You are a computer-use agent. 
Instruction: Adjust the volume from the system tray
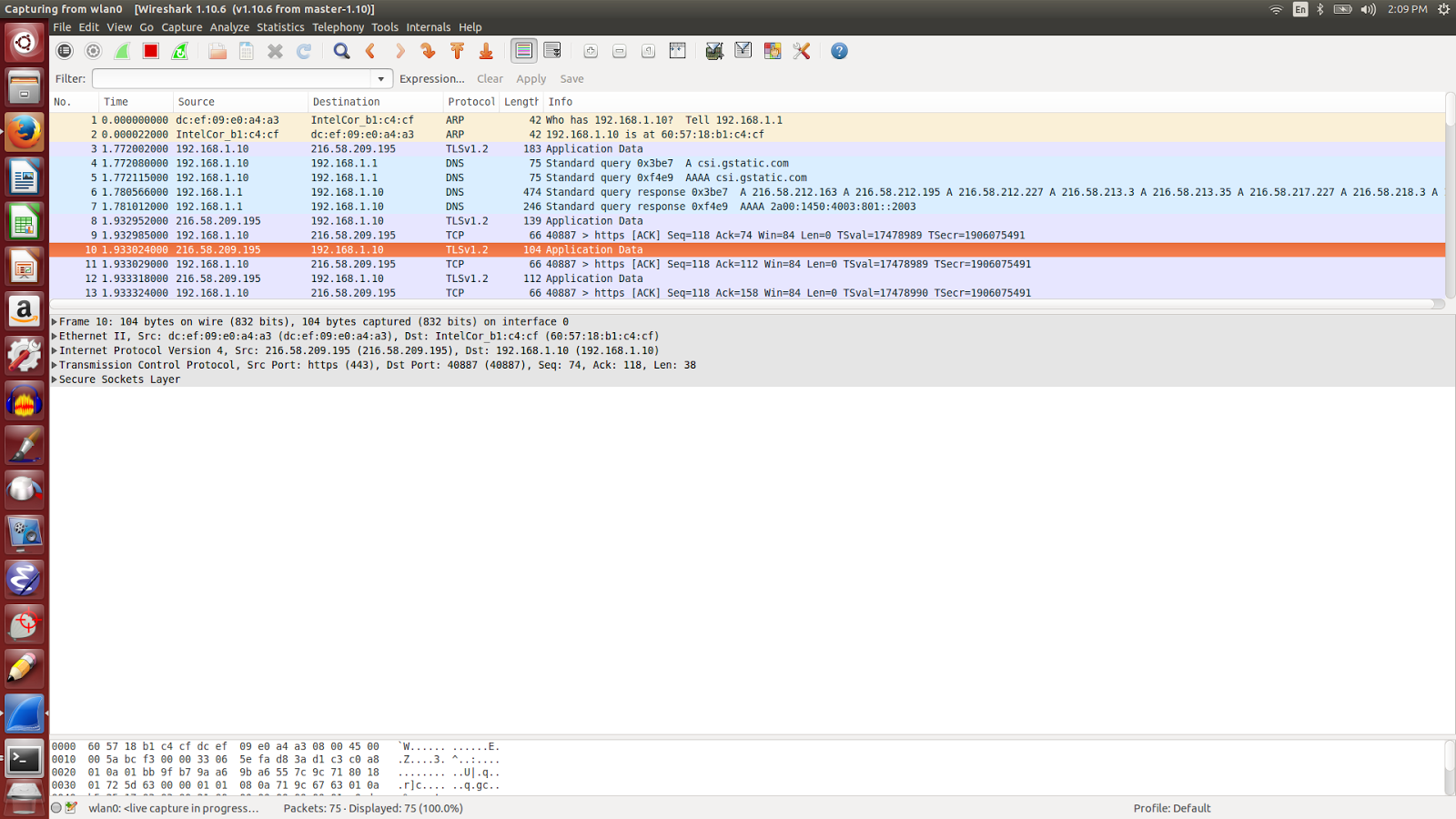point(1369,9)
